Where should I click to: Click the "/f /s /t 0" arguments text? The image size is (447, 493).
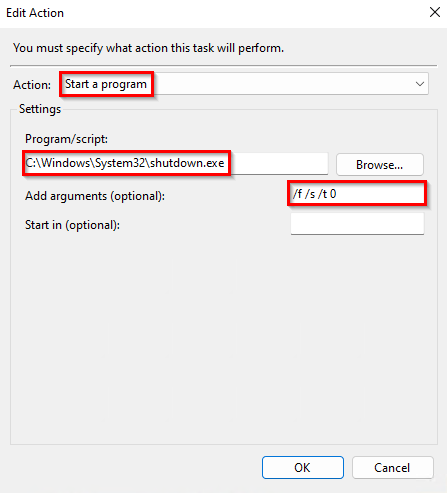[314, 194]
